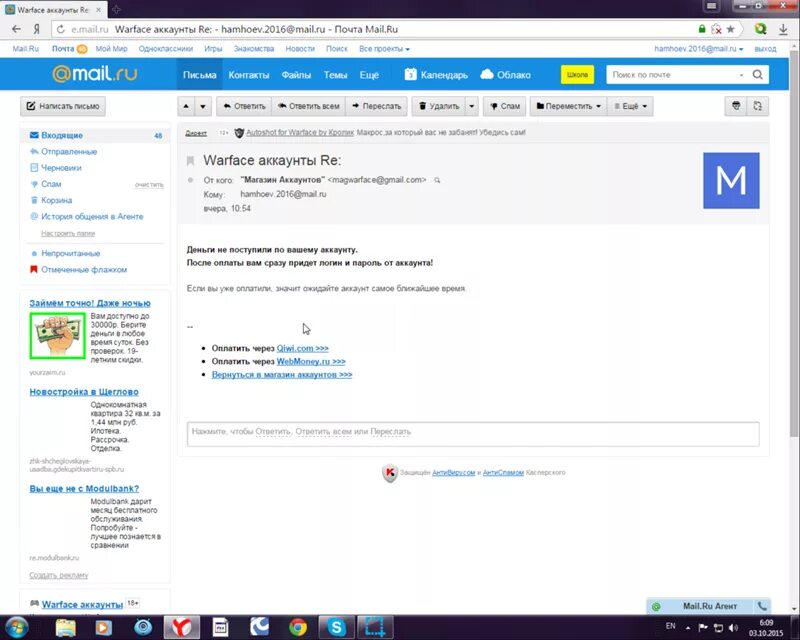Go to next message down arrow
800x640 pixels.
coord(203,106)
